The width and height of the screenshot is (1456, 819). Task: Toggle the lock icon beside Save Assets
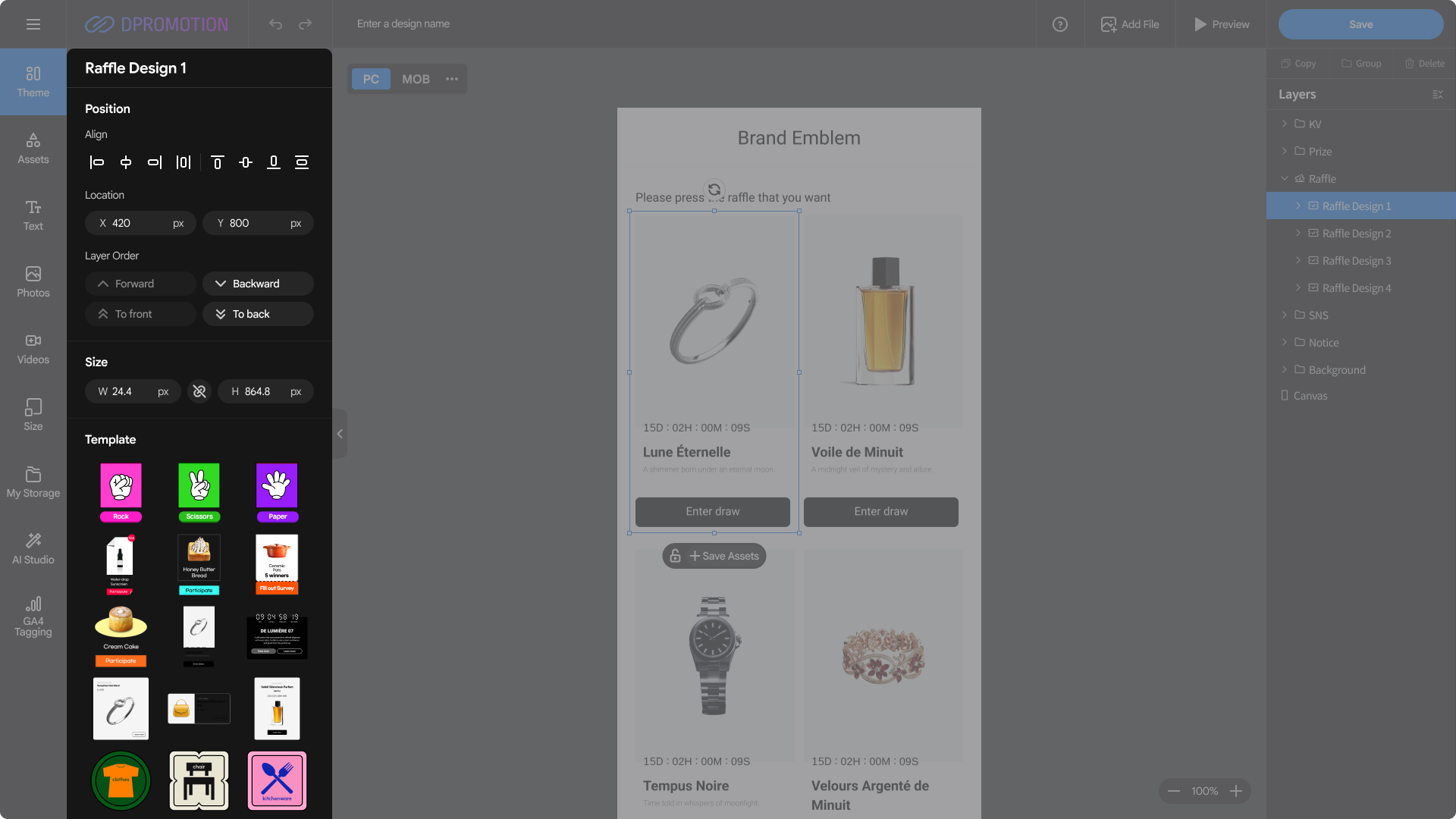pos(675,556)
